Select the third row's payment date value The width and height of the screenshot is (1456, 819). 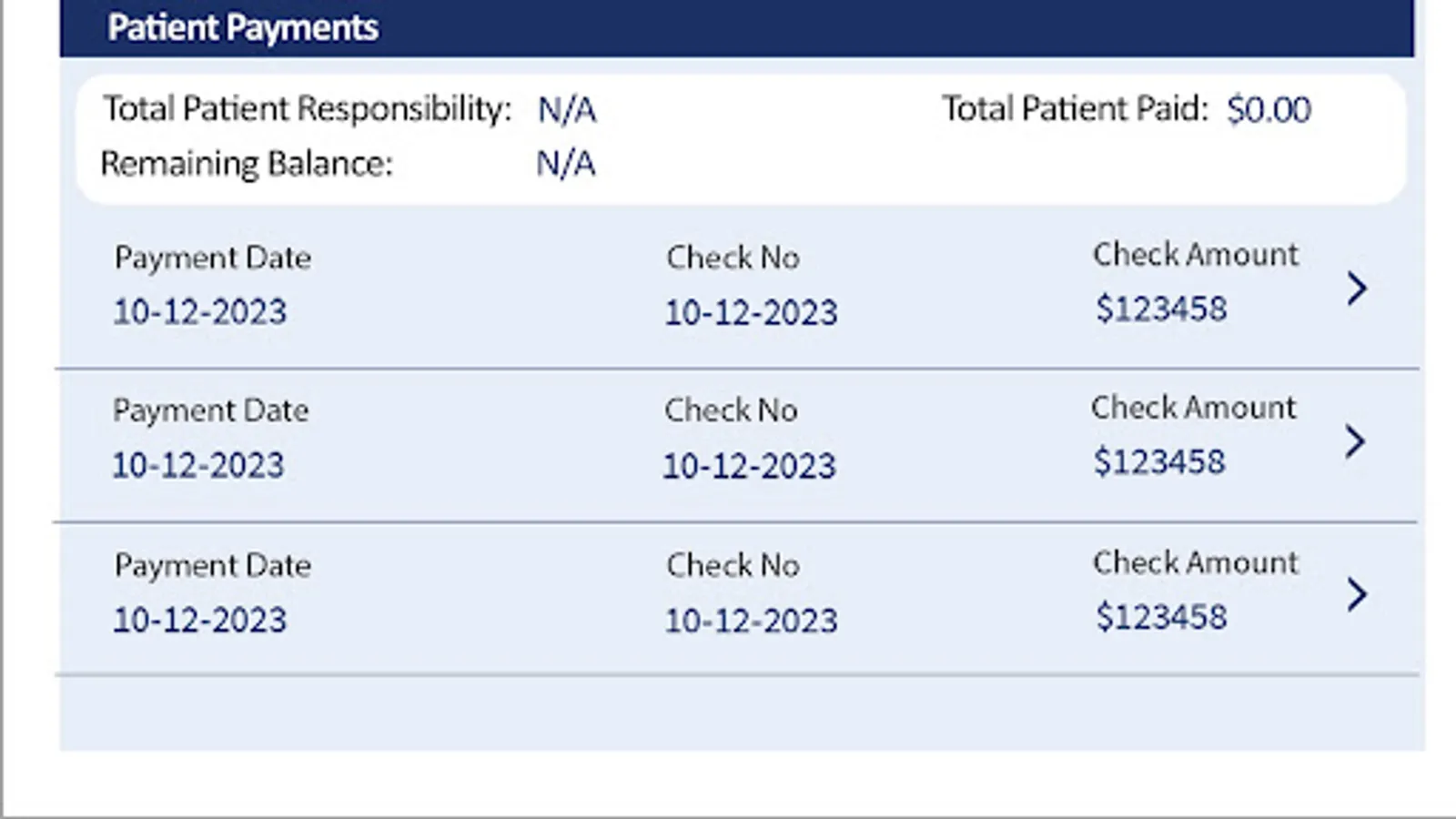[x=200, y=621]
